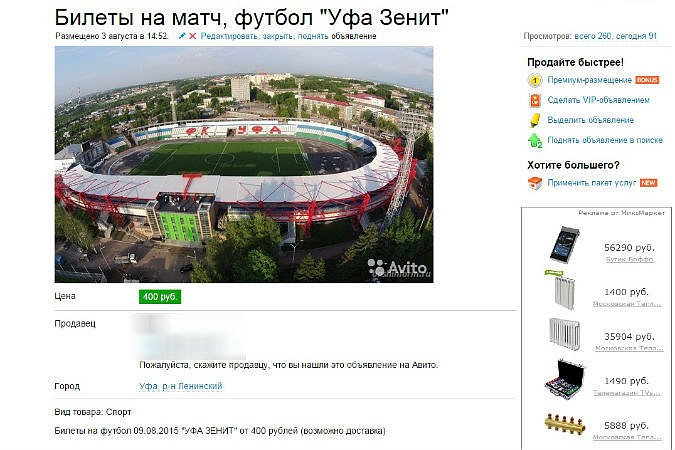The width and height of the screenshot is (675, 450).
Task: Click the orange VIP-объявление icon
Action: click(535, 100)
